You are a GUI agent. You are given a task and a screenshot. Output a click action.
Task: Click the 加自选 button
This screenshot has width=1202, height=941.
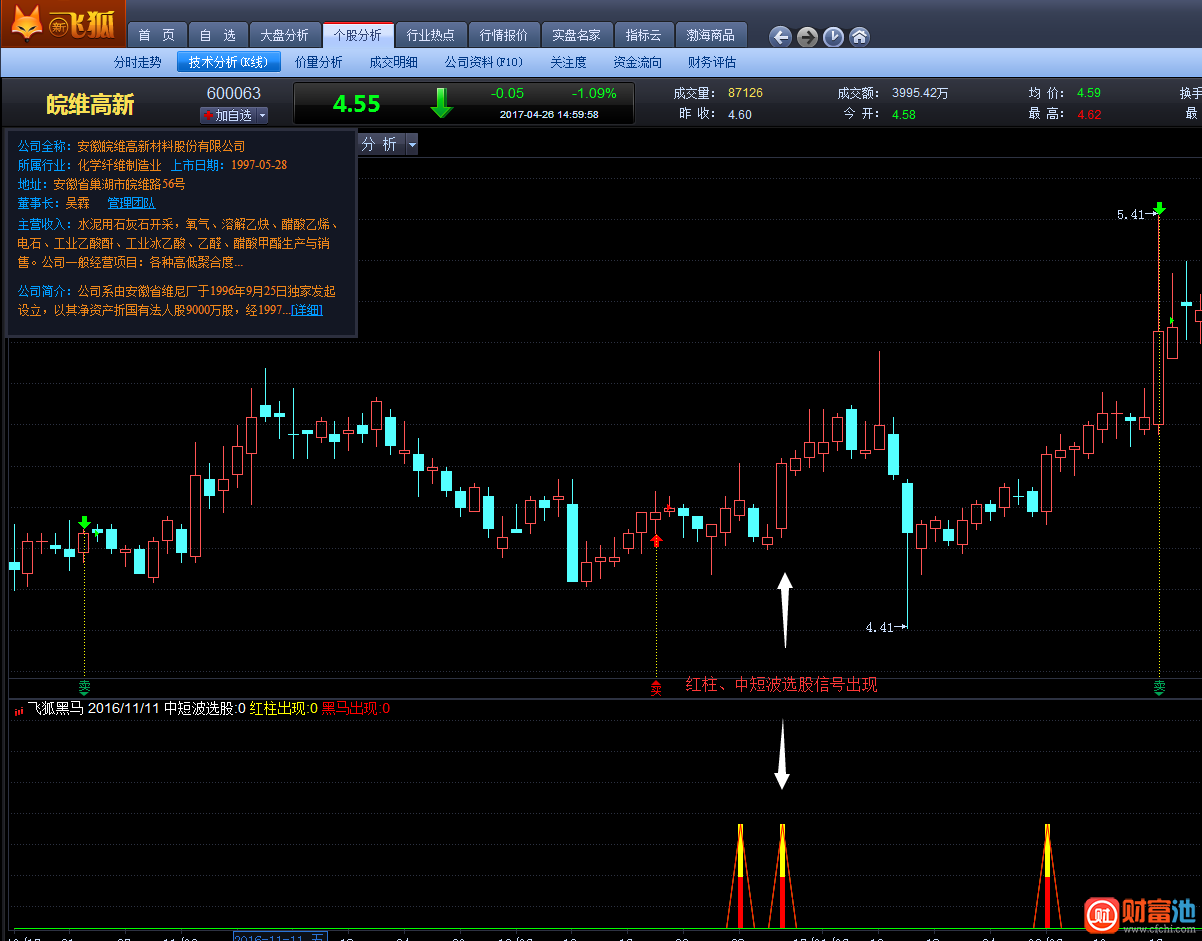click(227, 115)
